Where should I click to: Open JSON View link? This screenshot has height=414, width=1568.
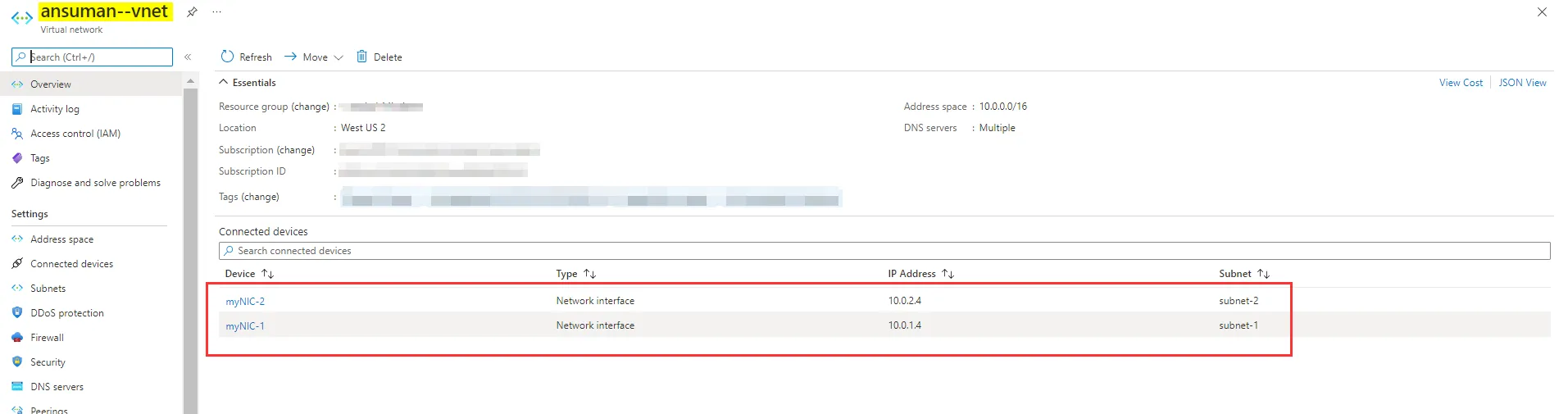[1522, 83]
